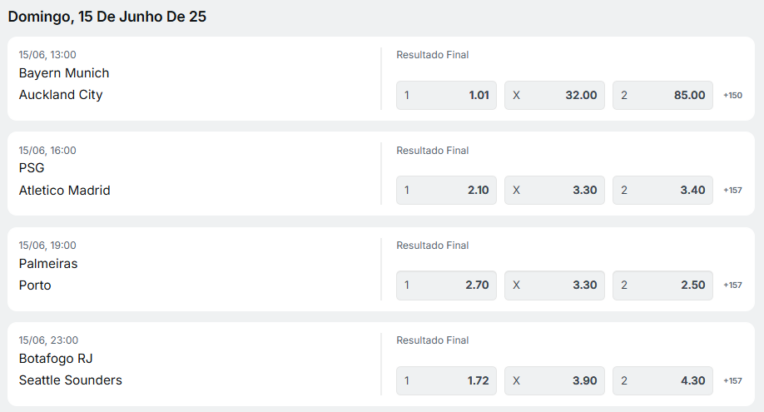Open the Palmeiras team name link
764x412 pixels.
coord(48,263)
